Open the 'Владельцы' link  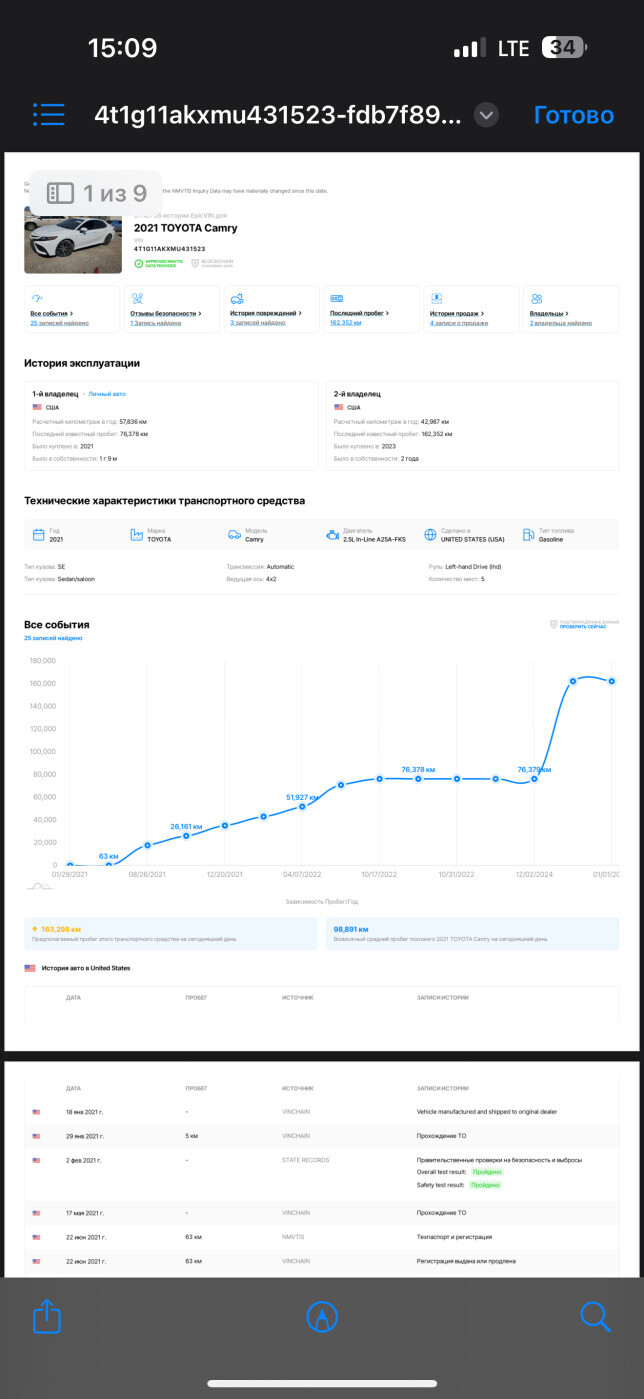[548, 314]
